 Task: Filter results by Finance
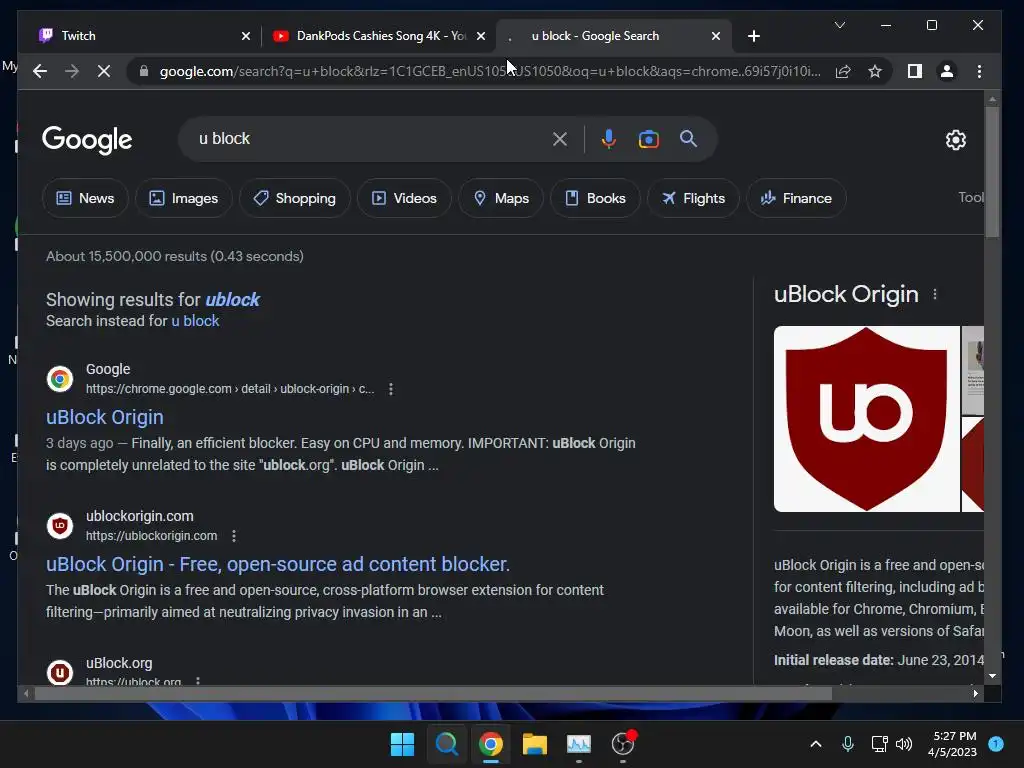click(x=796, y=198)
